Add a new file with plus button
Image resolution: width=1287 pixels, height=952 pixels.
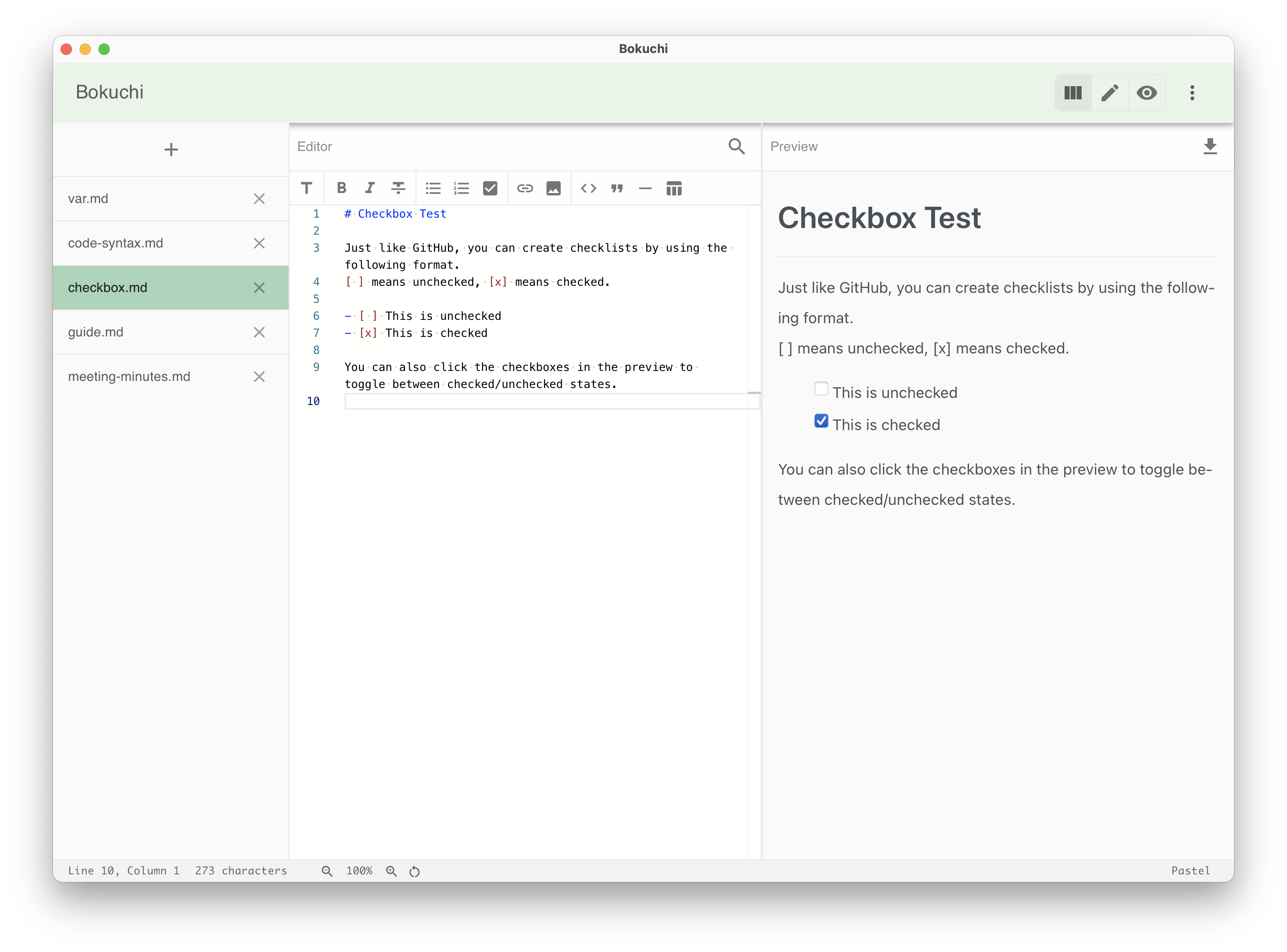tap(171, 150)
